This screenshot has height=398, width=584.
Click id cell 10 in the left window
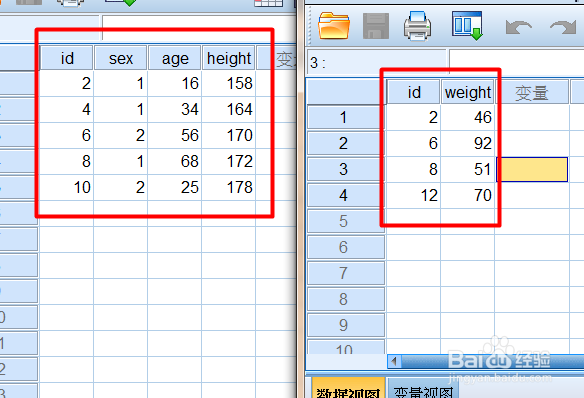(x=67, y=187)
